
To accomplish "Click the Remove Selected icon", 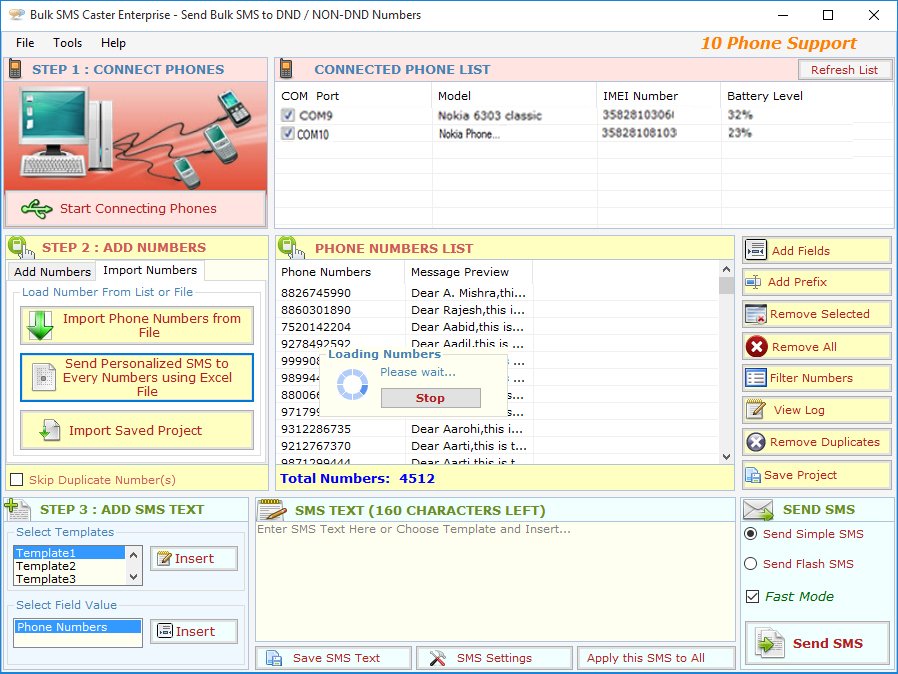I will click(x=755, y=314).
